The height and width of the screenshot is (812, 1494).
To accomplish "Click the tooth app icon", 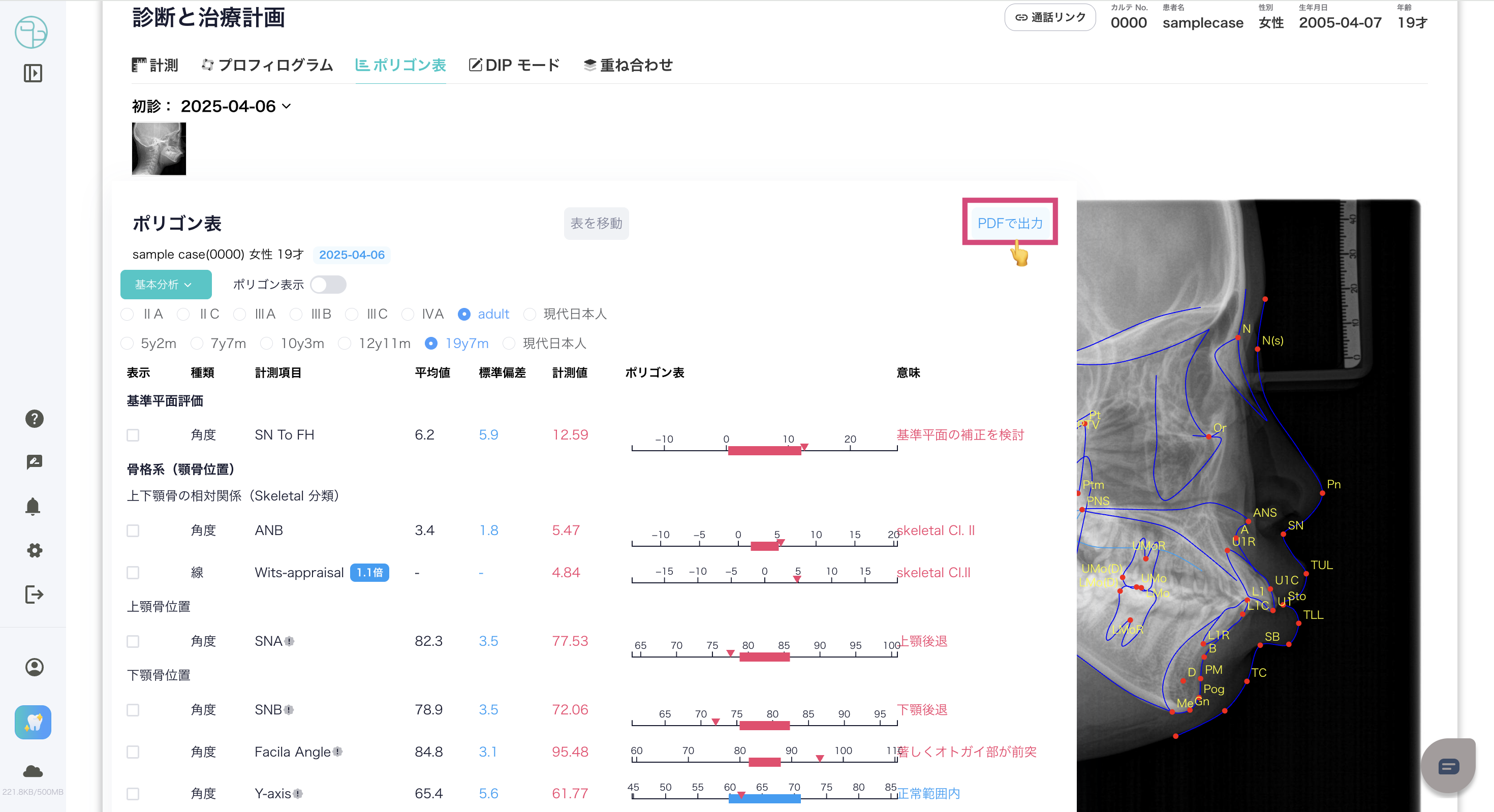I will point(33,722).
